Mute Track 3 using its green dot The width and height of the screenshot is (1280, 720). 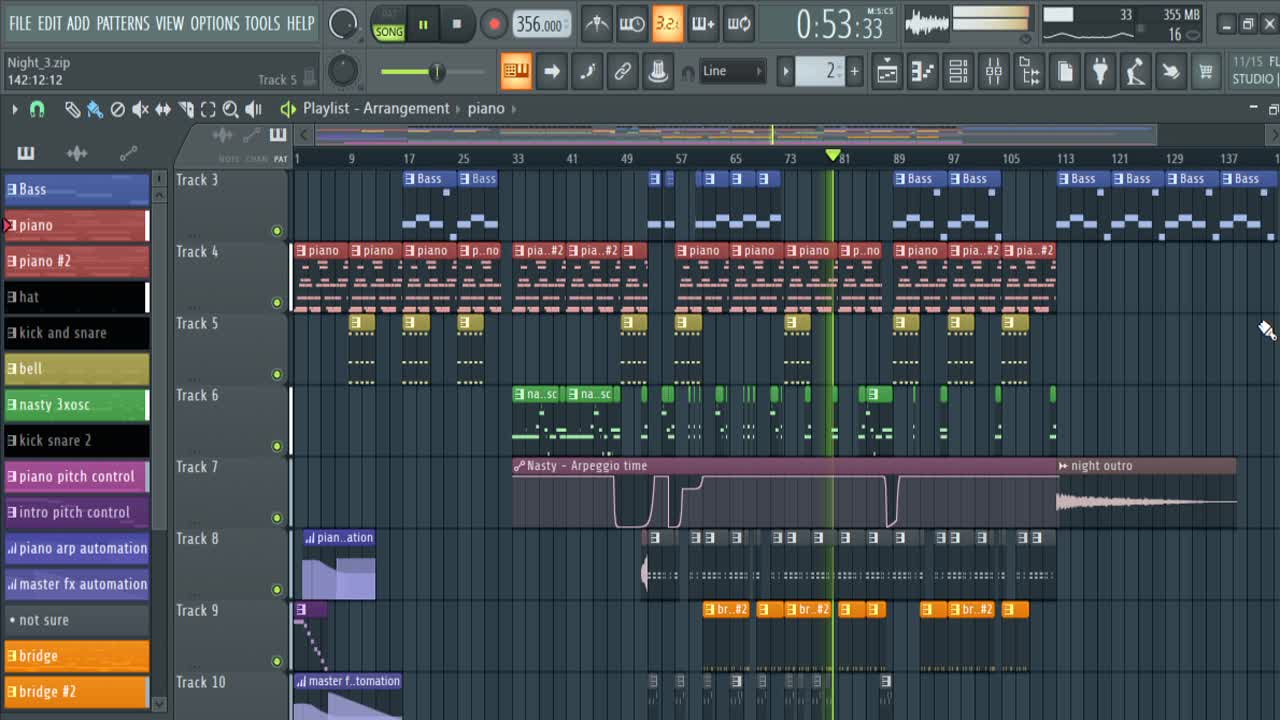[277, 231]
